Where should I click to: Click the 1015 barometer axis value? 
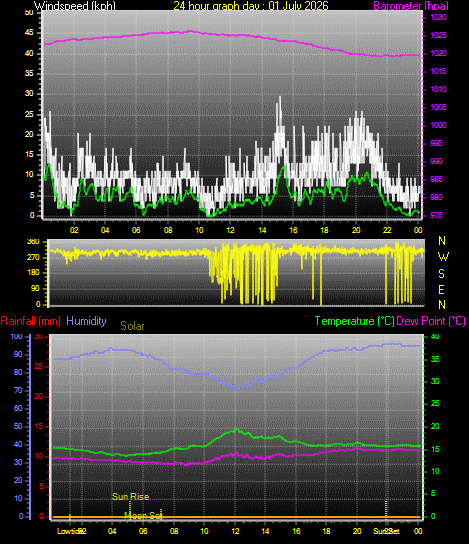pos(438,71)
